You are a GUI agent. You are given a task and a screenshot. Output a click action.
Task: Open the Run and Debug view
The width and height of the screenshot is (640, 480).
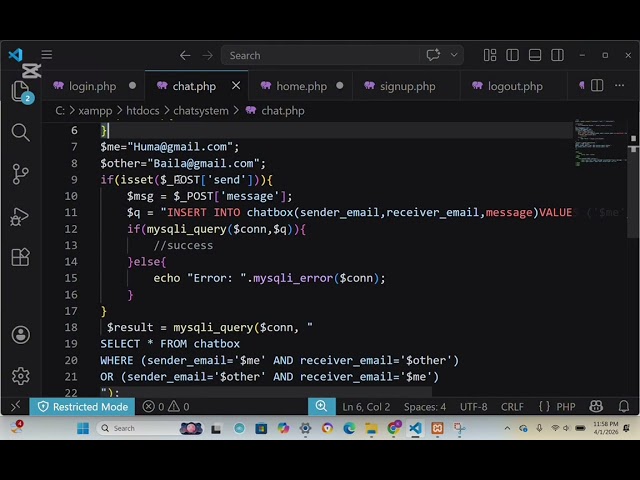click(x=20, y=216)
